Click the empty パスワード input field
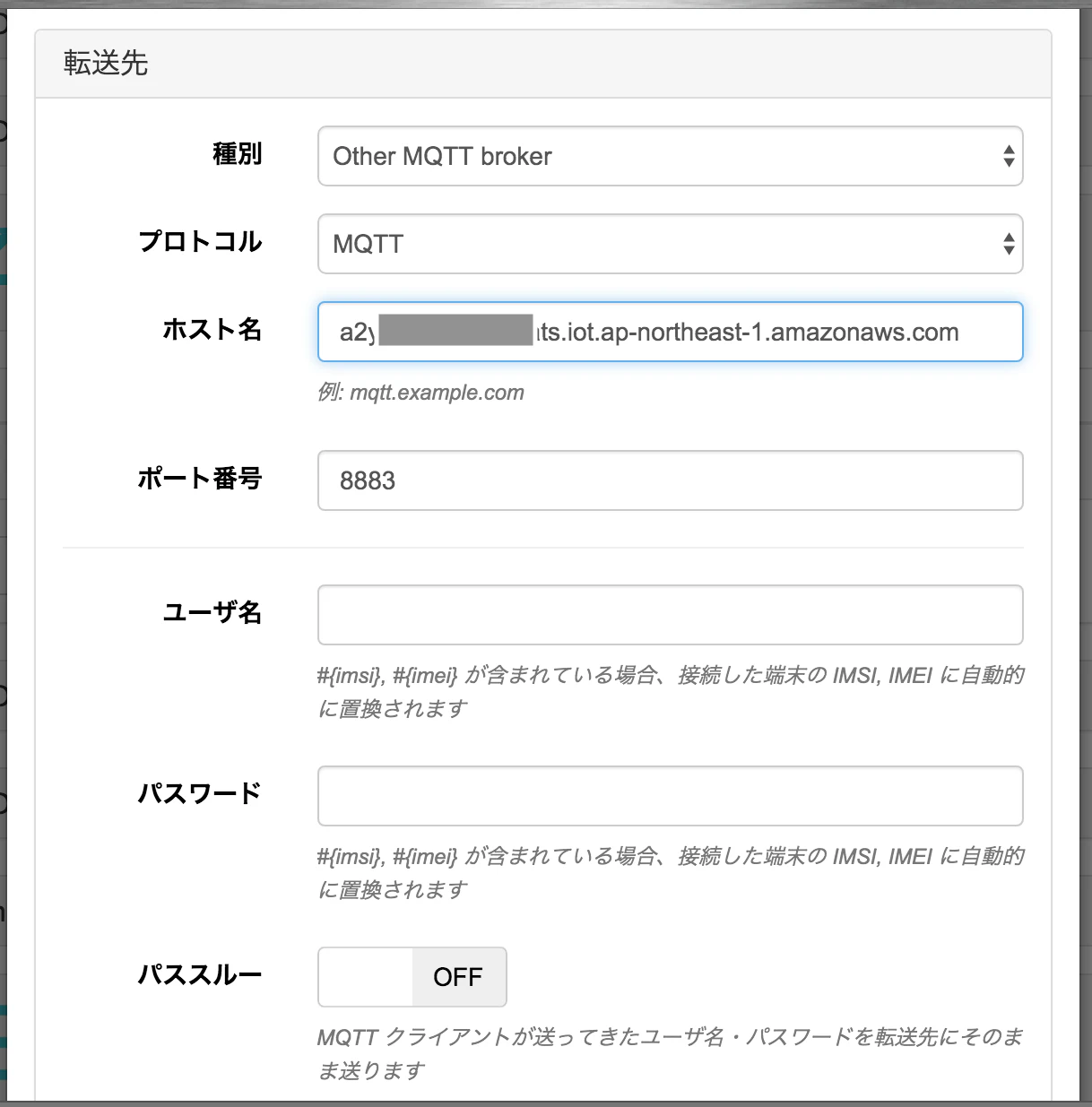 (x=670, y=796)
